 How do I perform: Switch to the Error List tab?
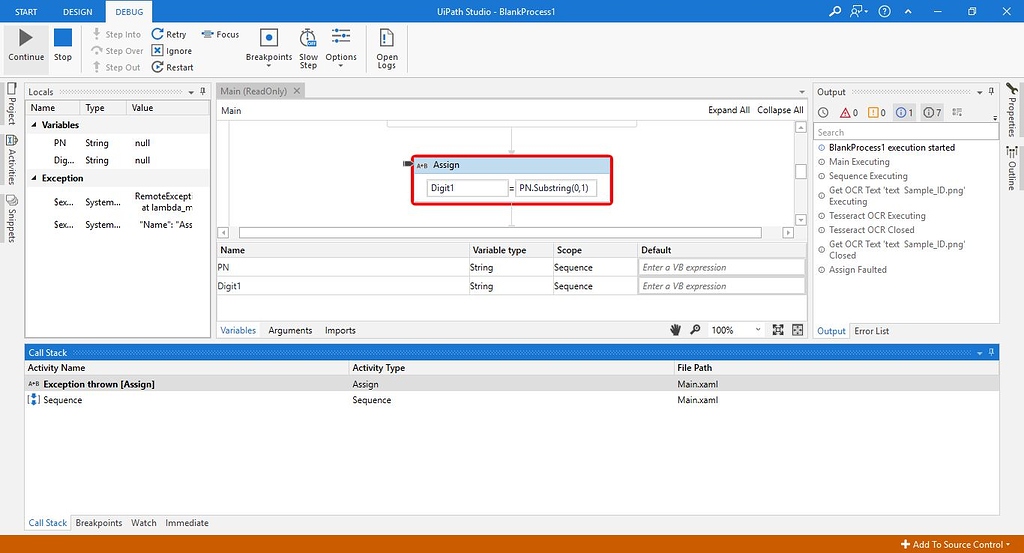click(x=871, y=331)
